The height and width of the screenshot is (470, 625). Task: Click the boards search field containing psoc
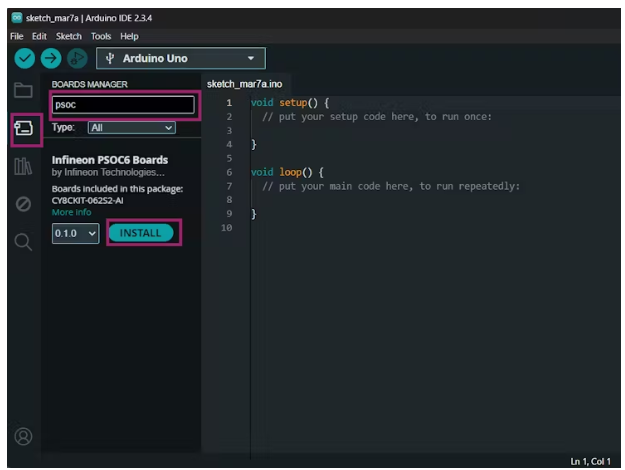click(x=121, y=105)
